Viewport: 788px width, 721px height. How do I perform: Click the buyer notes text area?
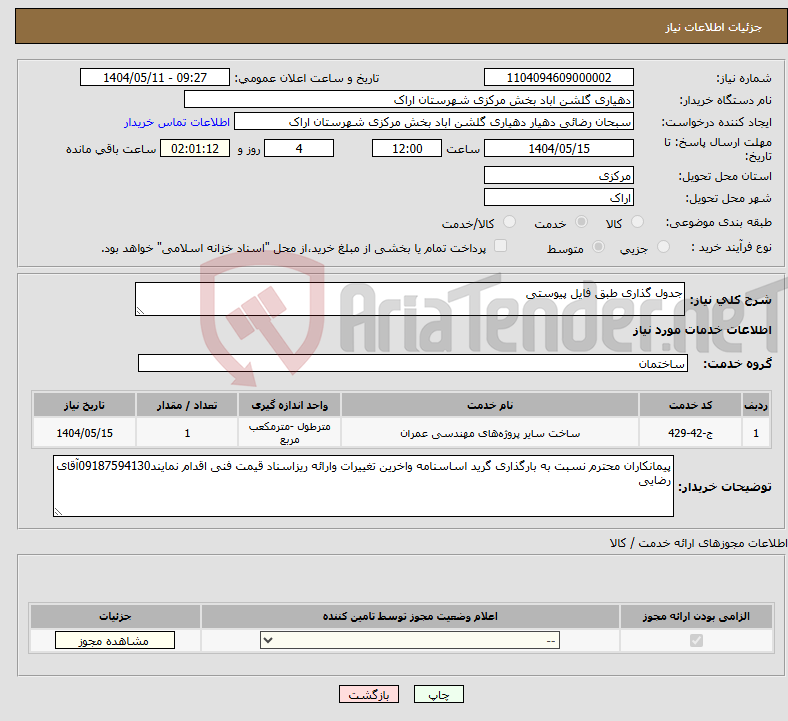click(363, 486)
